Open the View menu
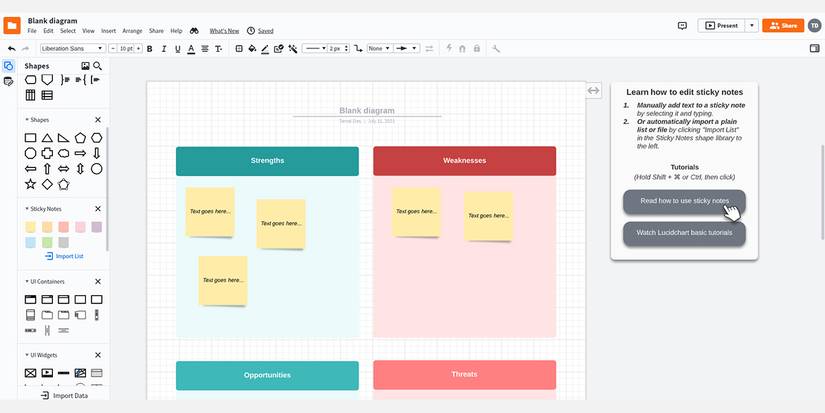The width and height of the screenshot is (825, 413). [x=88, y=31]
